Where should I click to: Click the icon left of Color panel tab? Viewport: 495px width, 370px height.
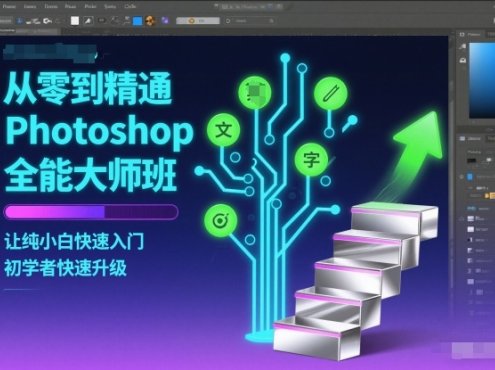[462, 34]
